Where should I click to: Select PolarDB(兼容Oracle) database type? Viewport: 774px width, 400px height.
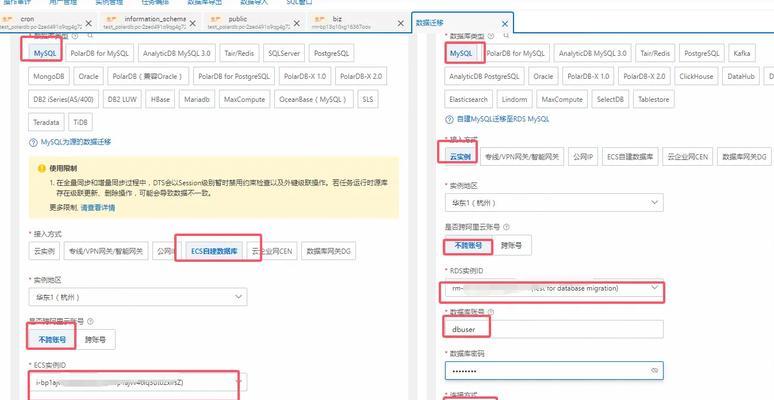(x=148, y=77)
